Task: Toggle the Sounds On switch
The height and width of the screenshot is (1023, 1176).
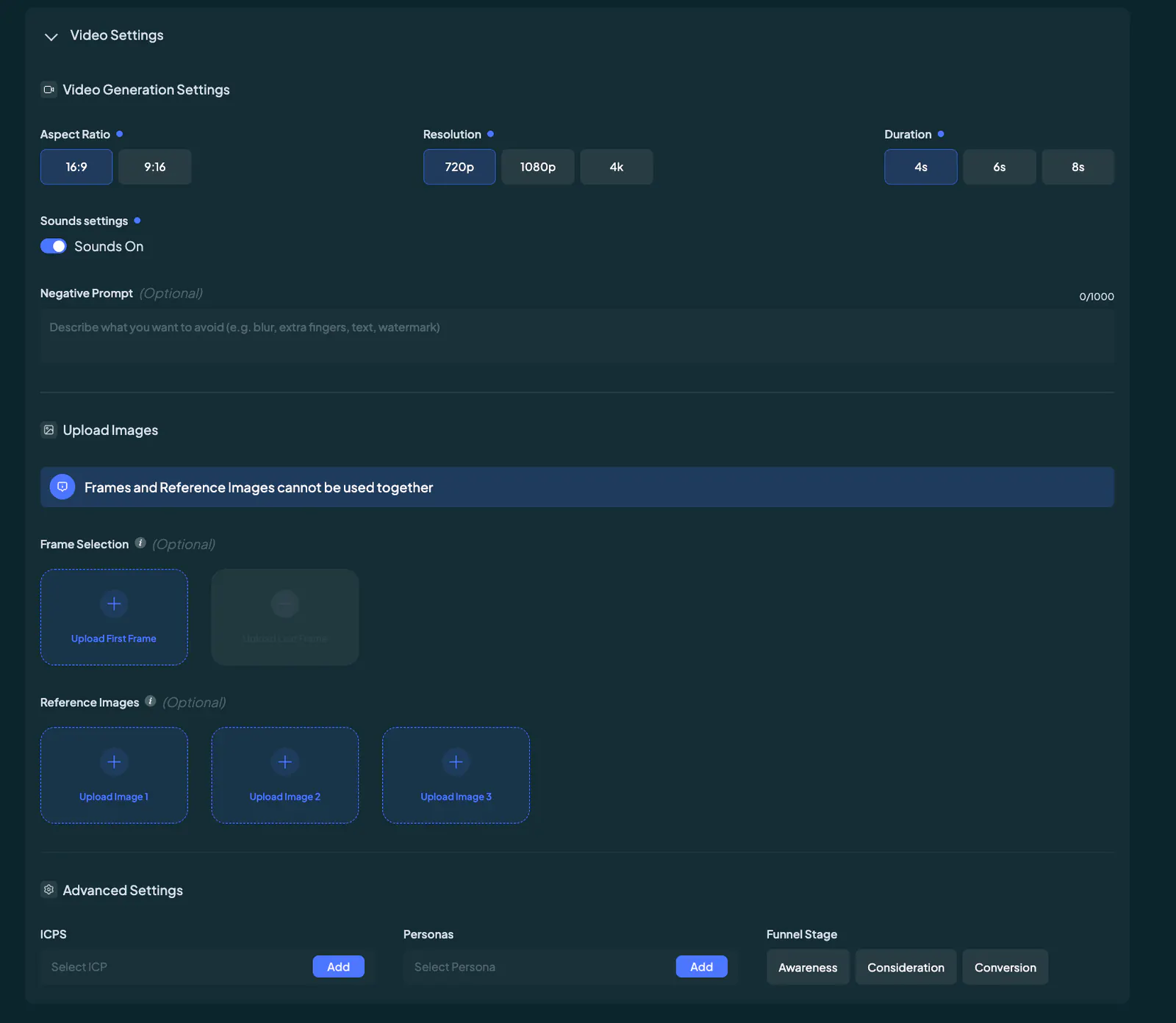Action: pos(54,246)
